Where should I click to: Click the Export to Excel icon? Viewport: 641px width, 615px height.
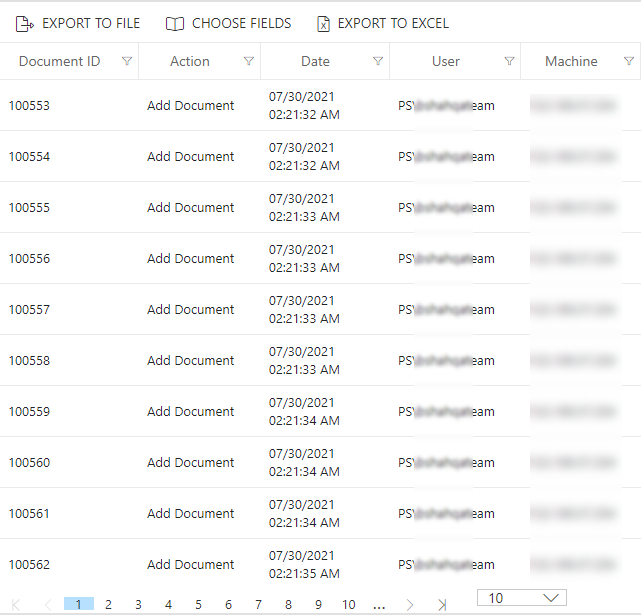click(x=323, y=23)
